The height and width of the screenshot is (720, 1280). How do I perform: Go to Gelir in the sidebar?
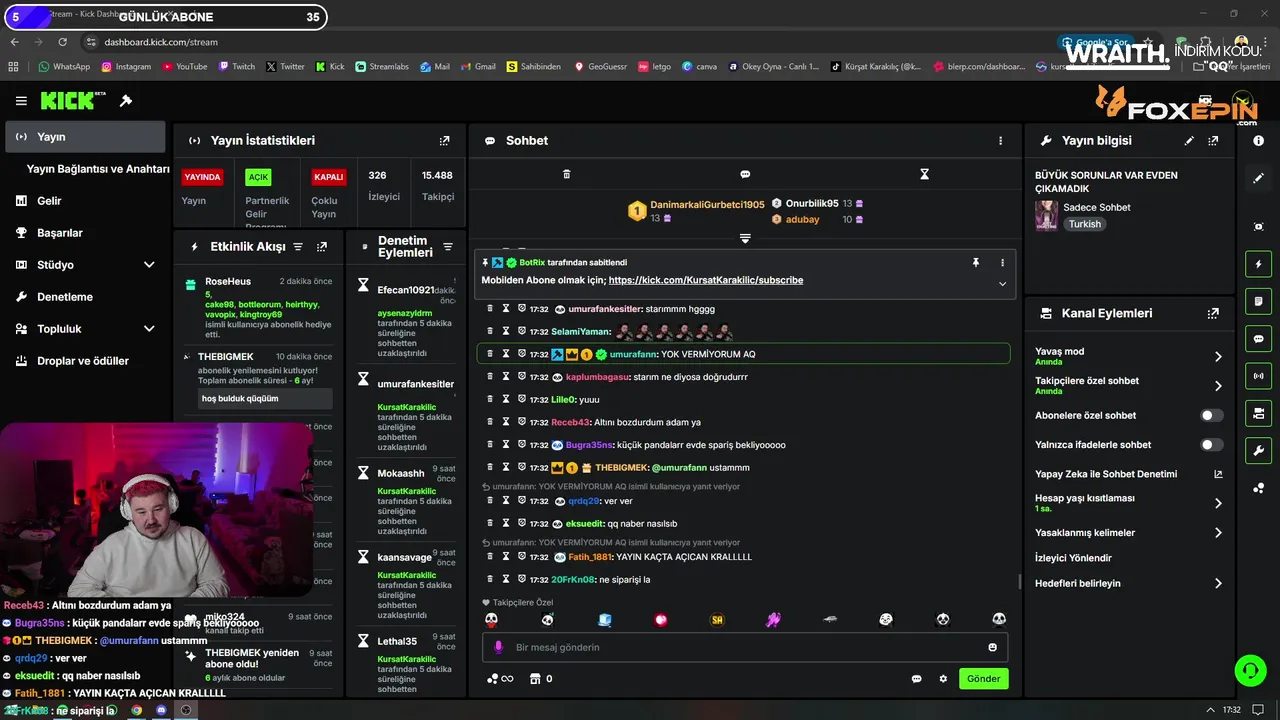(x=85, y=201)
